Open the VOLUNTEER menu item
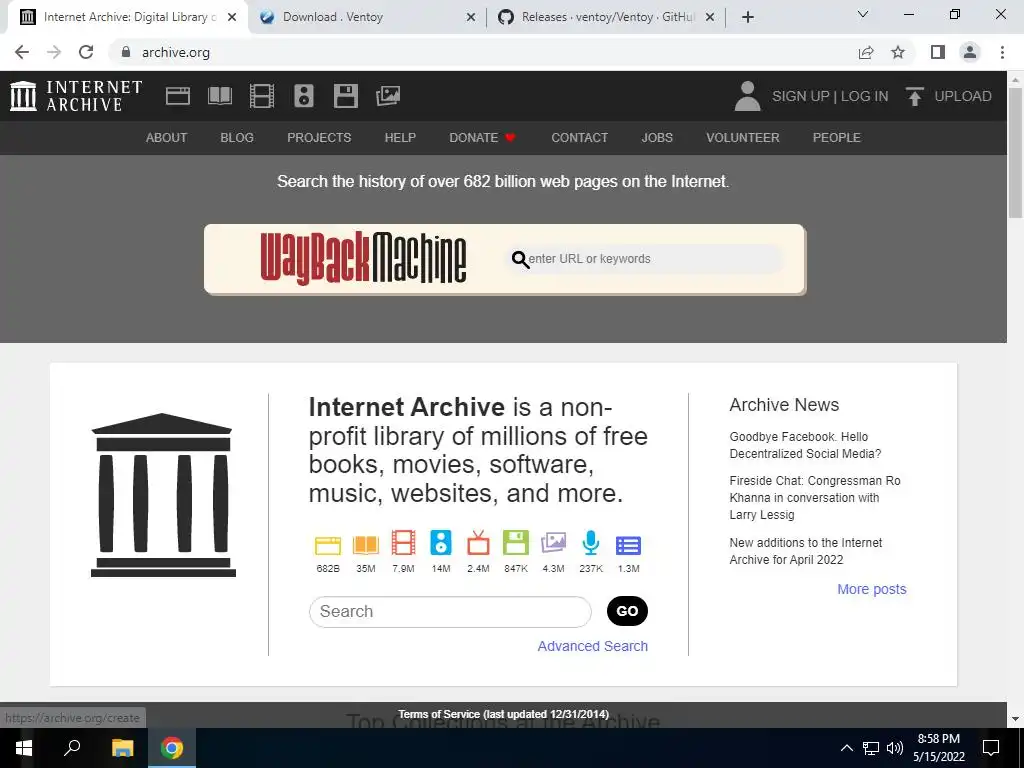This screenshot has height=768, width=1024. click(x=743, y=138)
